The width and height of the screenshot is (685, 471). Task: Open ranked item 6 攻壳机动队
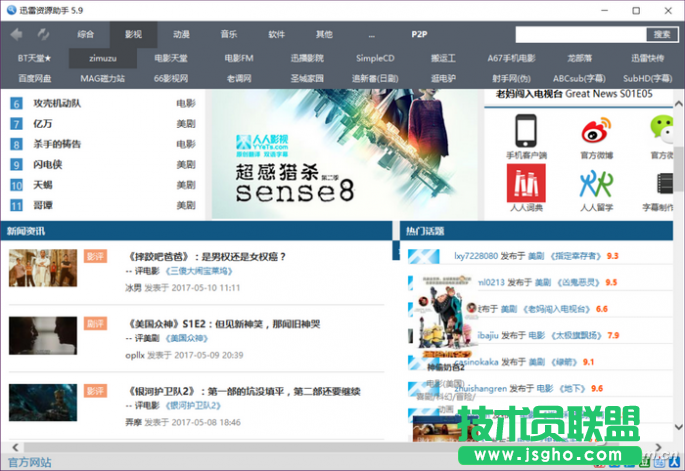click(57, 104)
